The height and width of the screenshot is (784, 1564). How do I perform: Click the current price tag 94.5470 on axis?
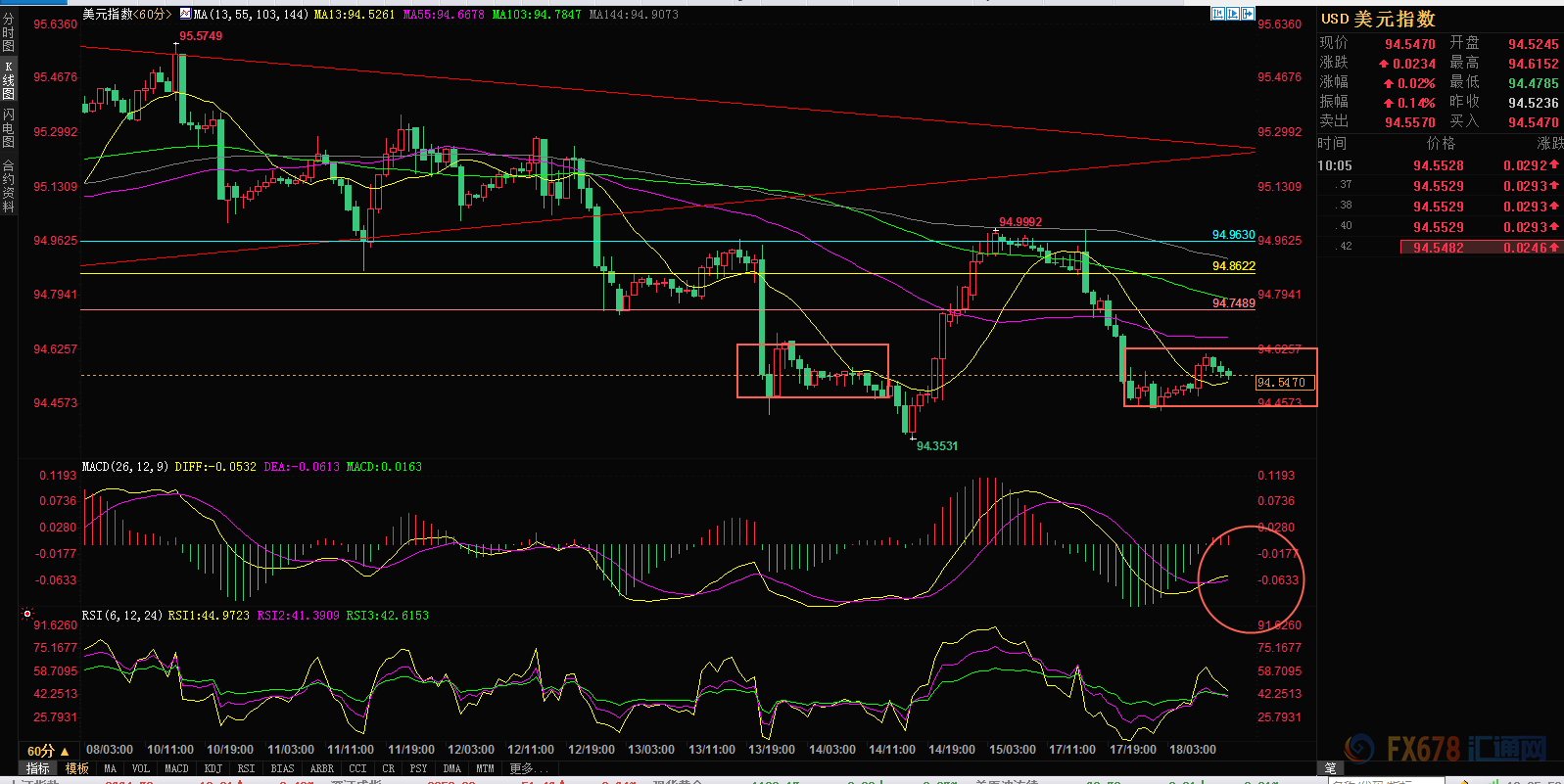(1283, 383)
